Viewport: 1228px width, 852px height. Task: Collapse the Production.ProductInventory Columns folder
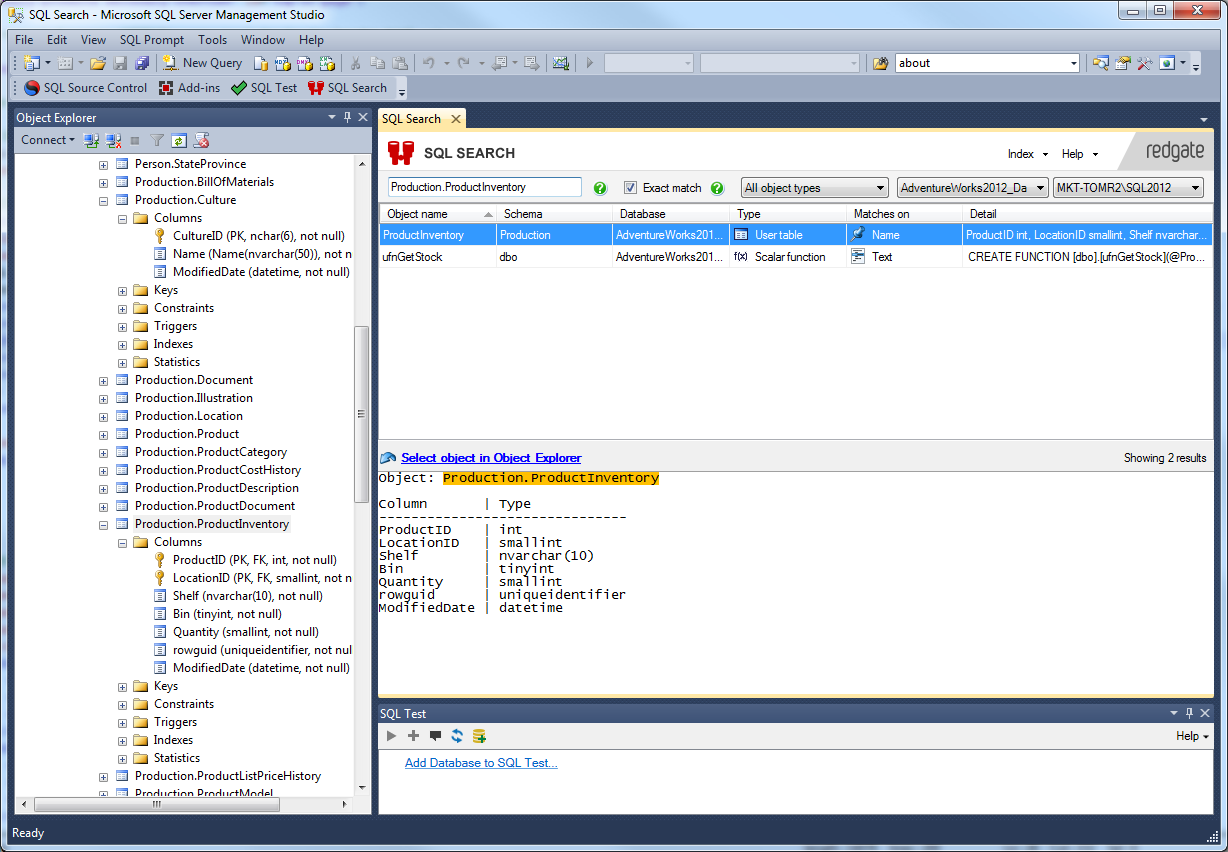coord(122,541)
